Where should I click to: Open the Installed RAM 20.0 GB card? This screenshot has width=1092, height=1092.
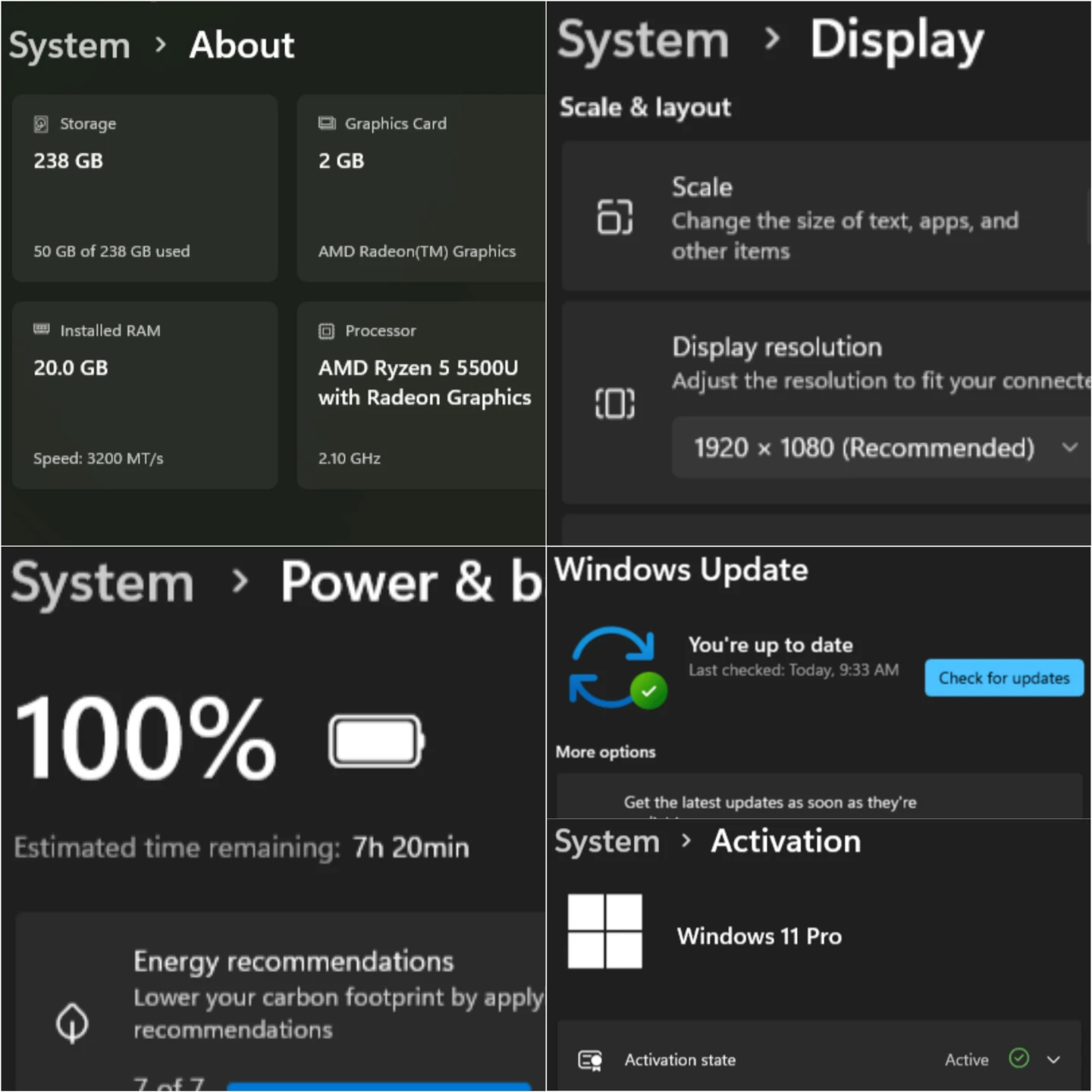[x=145, y=395]
